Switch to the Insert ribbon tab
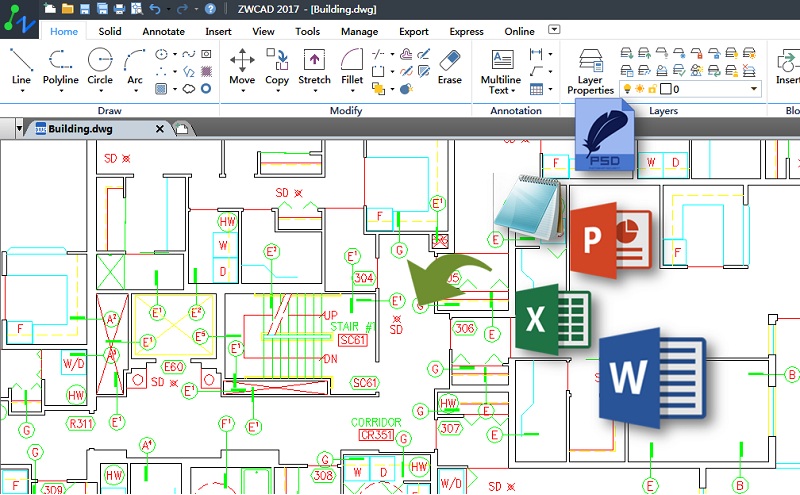The width and height of the screenshot is (800, 495). pyautogui.click(x=218, y=31)
